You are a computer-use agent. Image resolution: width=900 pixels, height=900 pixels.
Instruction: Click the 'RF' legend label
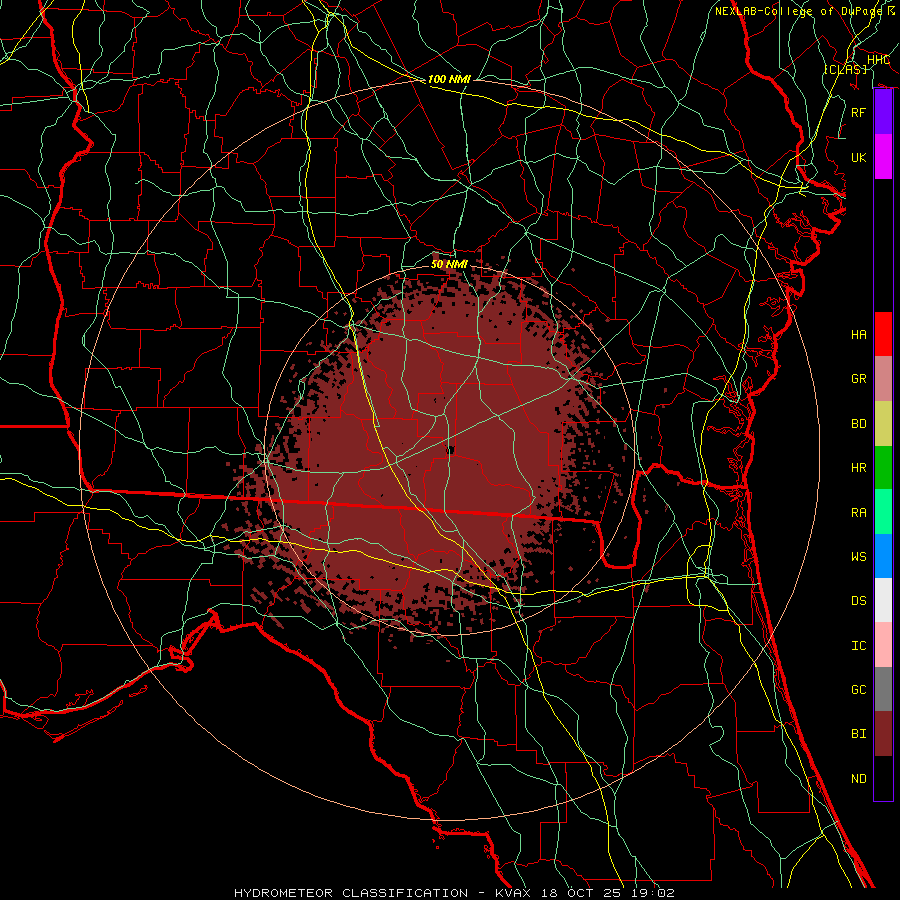[x=858, y=112]
